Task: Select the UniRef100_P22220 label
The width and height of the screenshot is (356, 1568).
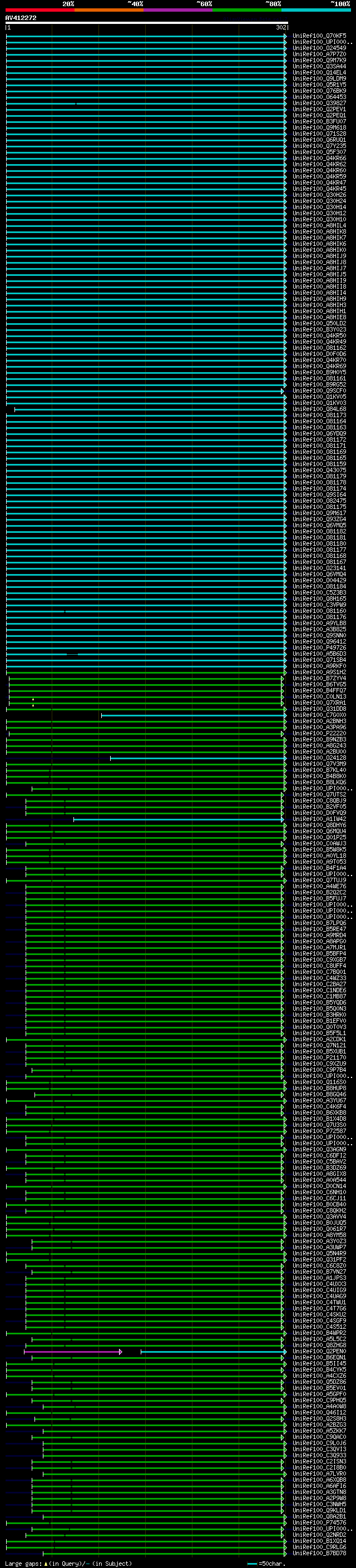Action: (x=319, y=734)
